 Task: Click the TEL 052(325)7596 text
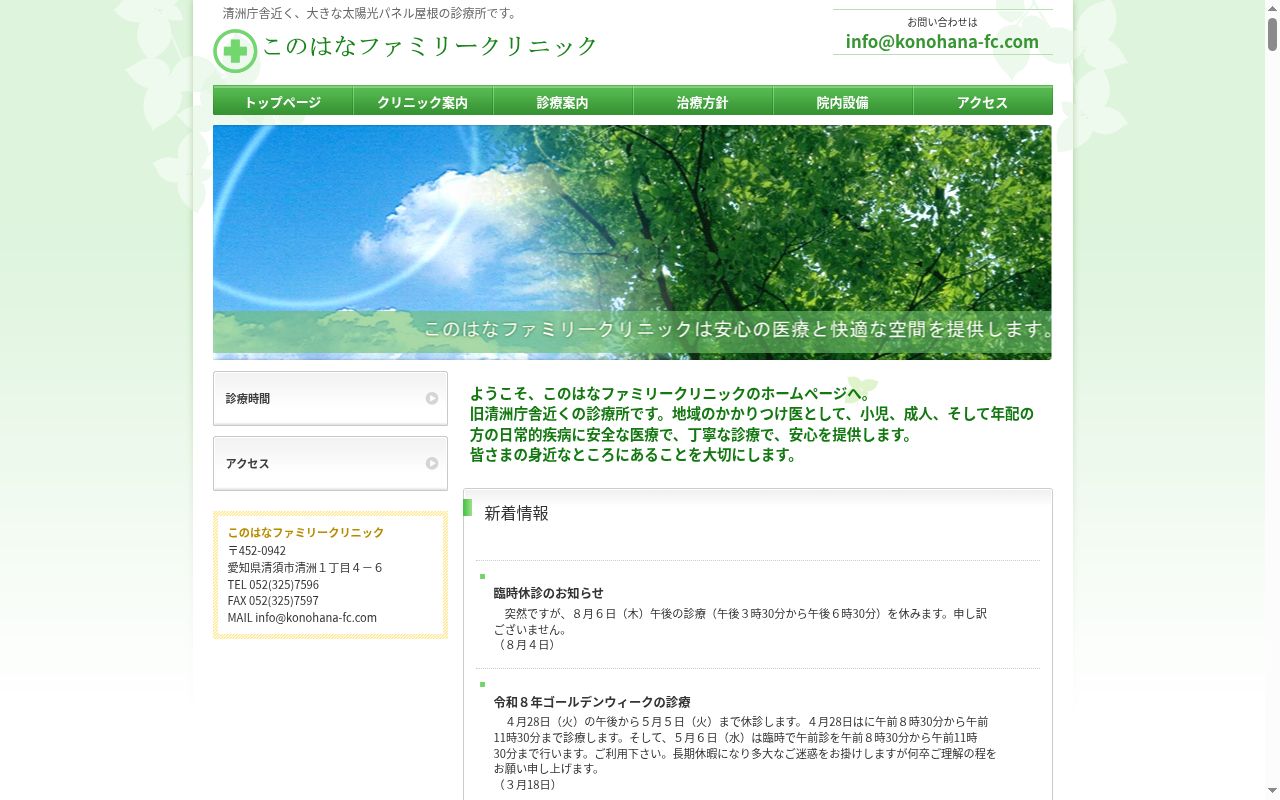(273, 584)
